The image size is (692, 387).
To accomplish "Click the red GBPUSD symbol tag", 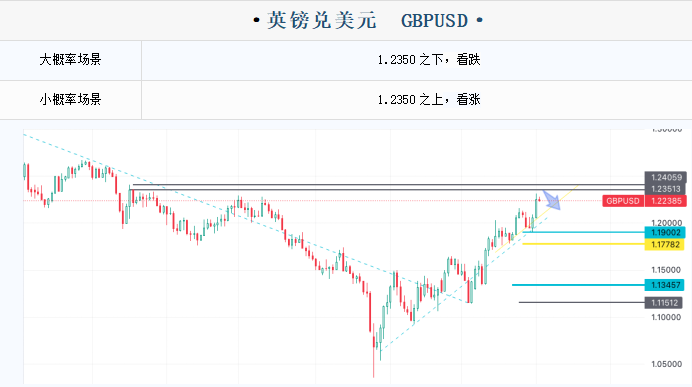I will point(623,201).
